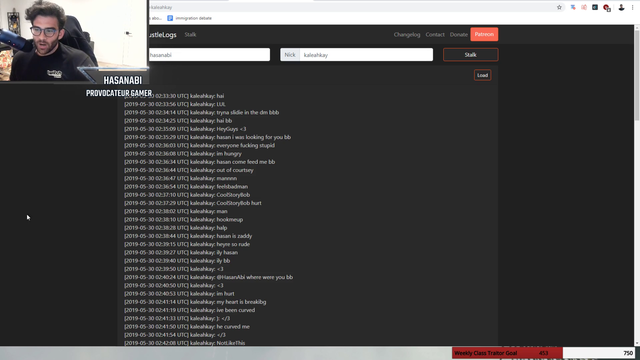The width and height of the screenshot is (640, 360).
Task: Click log line 'kaleahkay: hai bb'
Action: click(178, 120)
